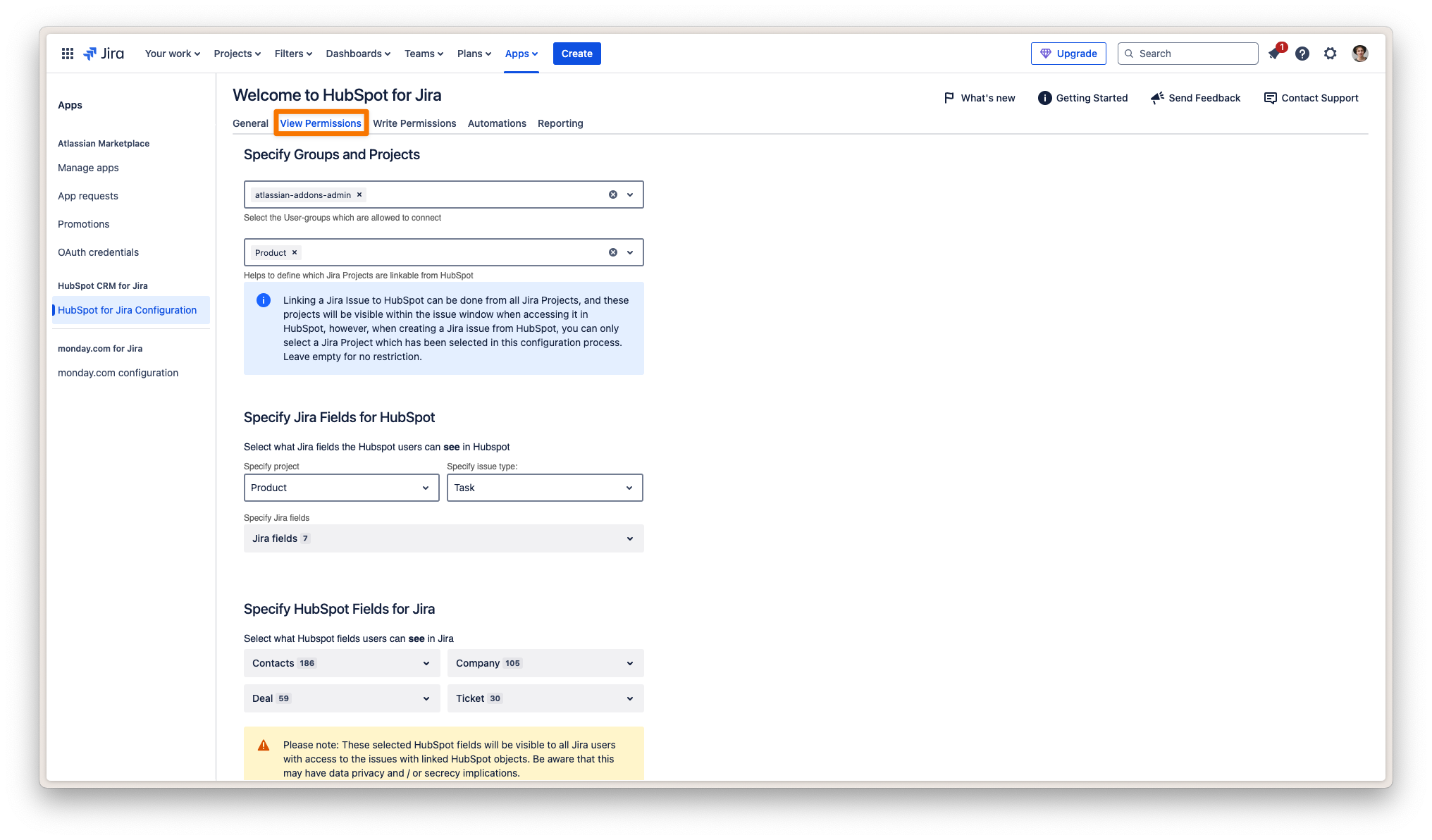Expand the Deal fields dropdown
Image resolution: width=1432 pixels, height=840 pixels.
pos(342,698)
